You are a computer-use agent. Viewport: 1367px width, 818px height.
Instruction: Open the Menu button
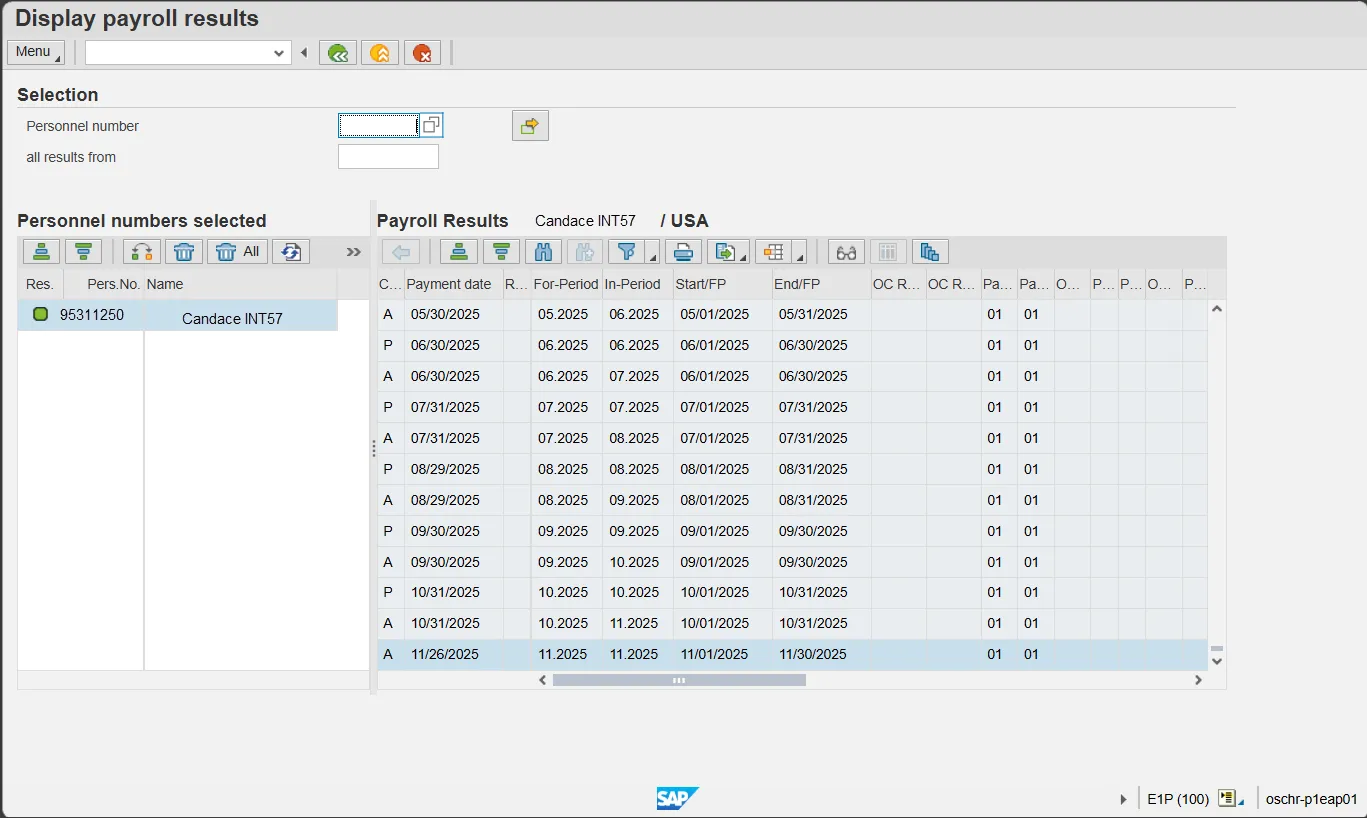(35, 52)
